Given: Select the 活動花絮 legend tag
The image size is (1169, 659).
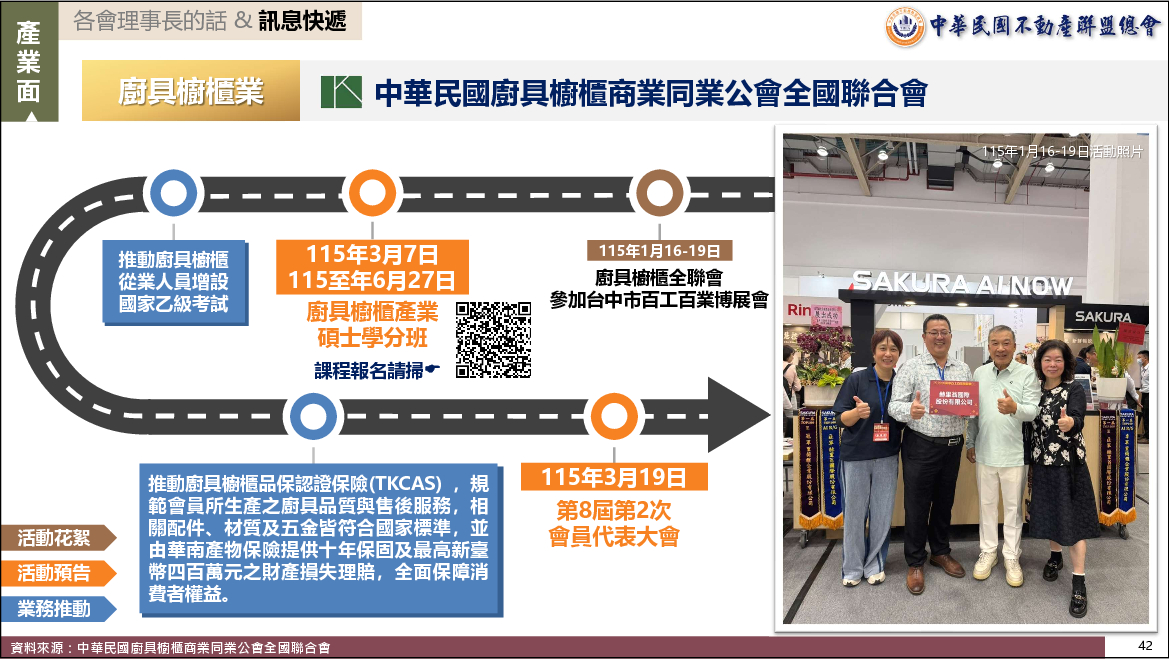Looking at the screenshot, I should tap(58, 538).
